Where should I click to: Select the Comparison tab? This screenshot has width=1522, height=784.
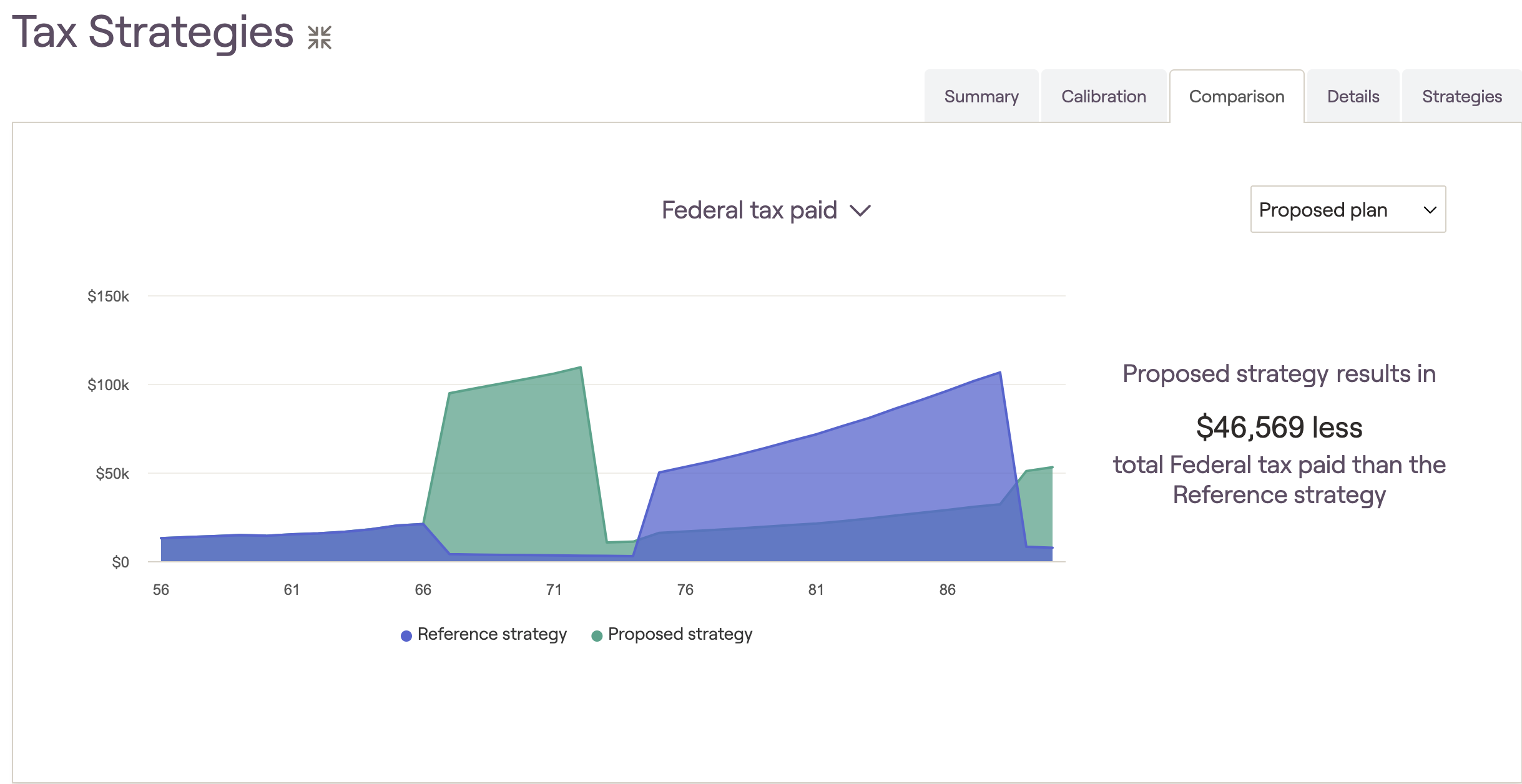1237,96
